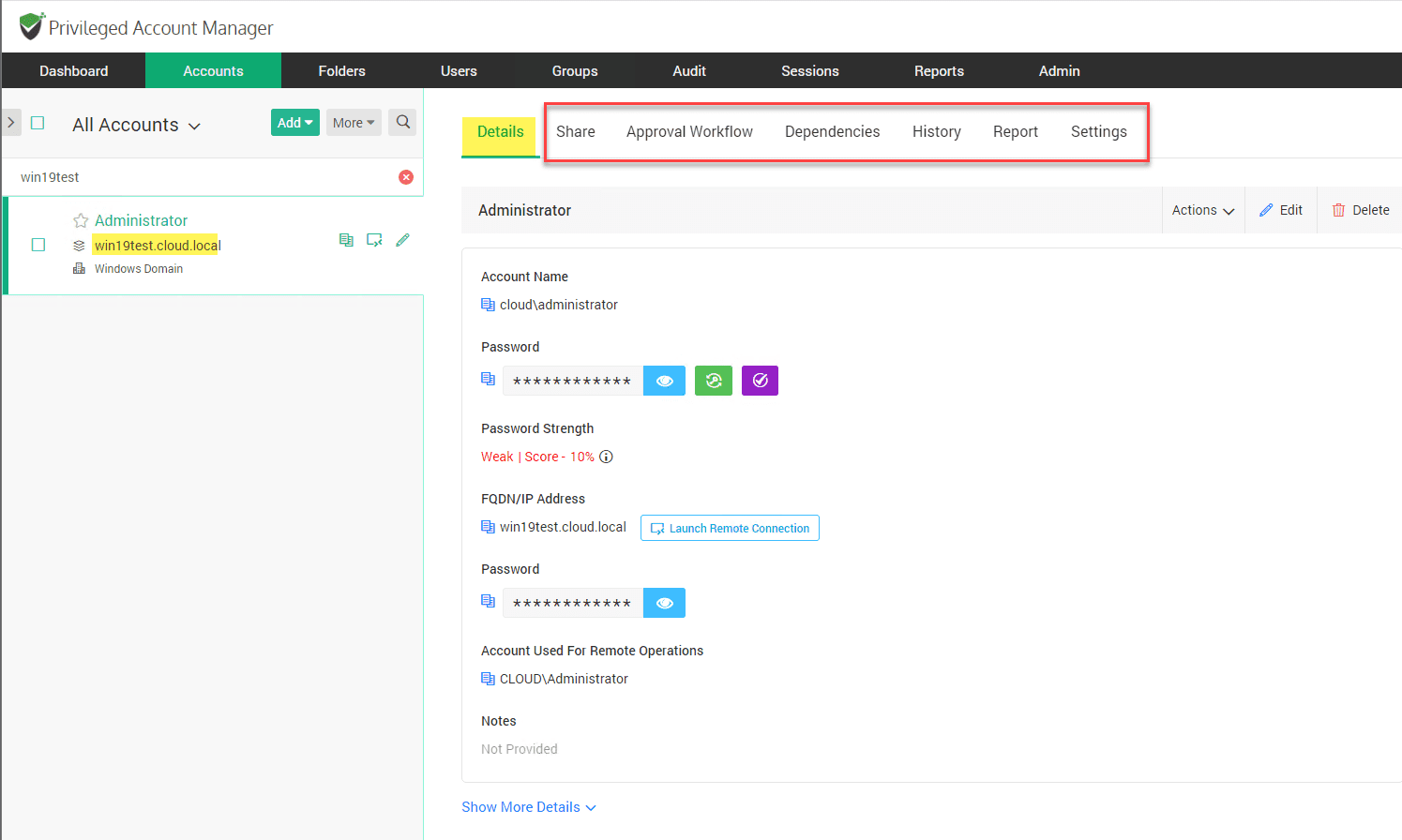Click the Windows Domain label
Screen dimensions: 1402x840
(x=139, y=269)
